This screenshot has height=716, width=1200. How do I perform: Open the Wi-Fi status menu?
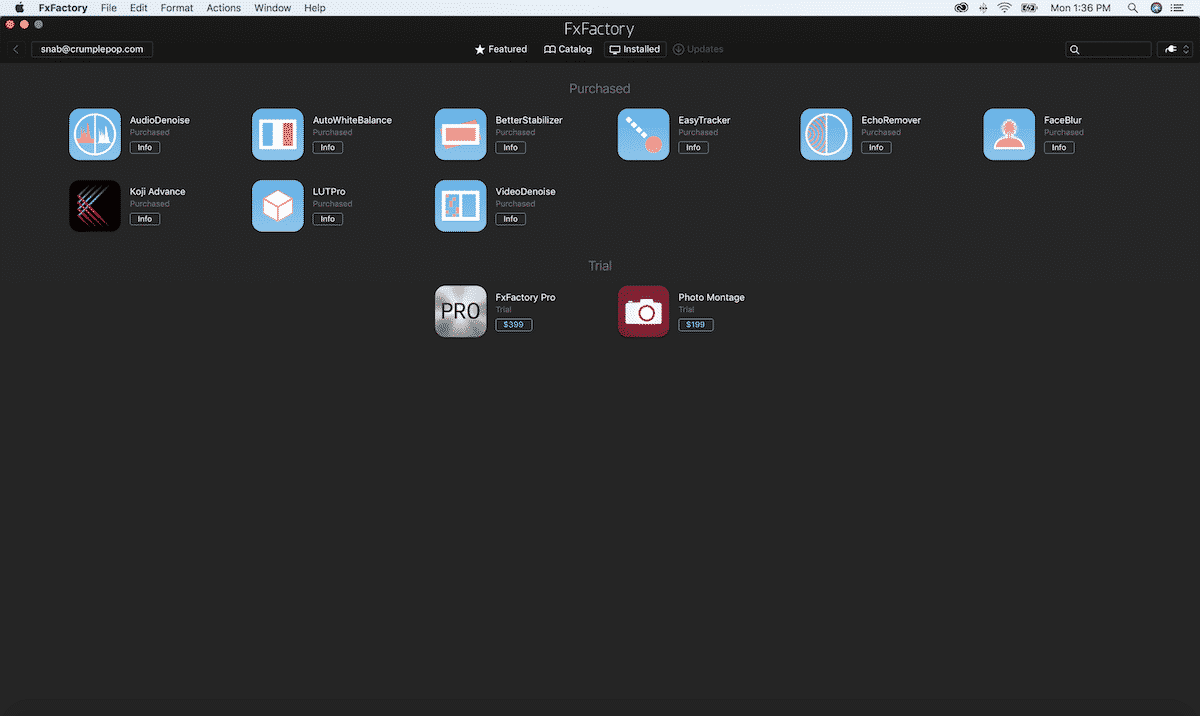pos(1004,8)
